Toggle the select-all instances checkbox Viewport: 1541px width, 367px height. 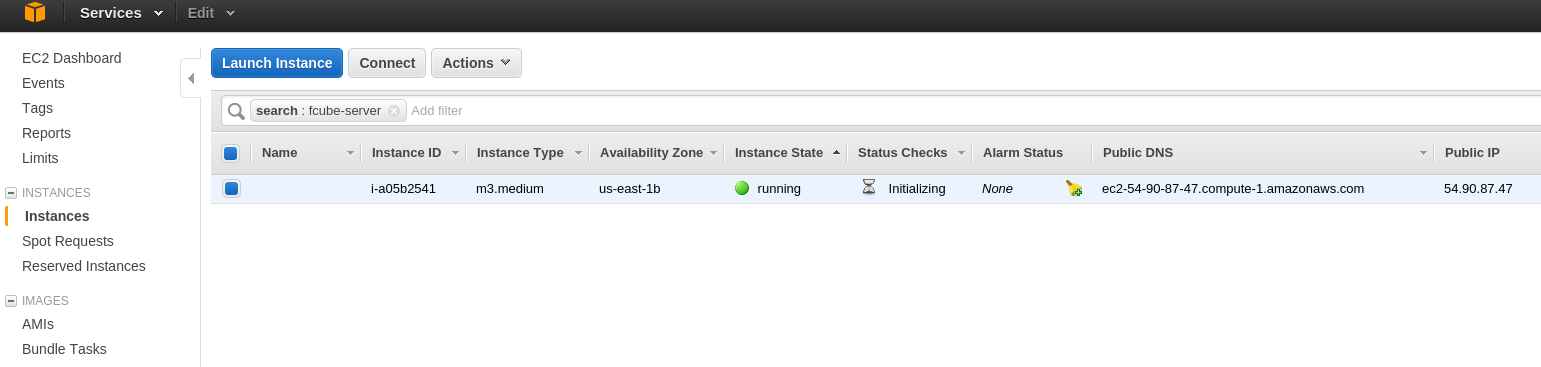[x=230, y=153]
